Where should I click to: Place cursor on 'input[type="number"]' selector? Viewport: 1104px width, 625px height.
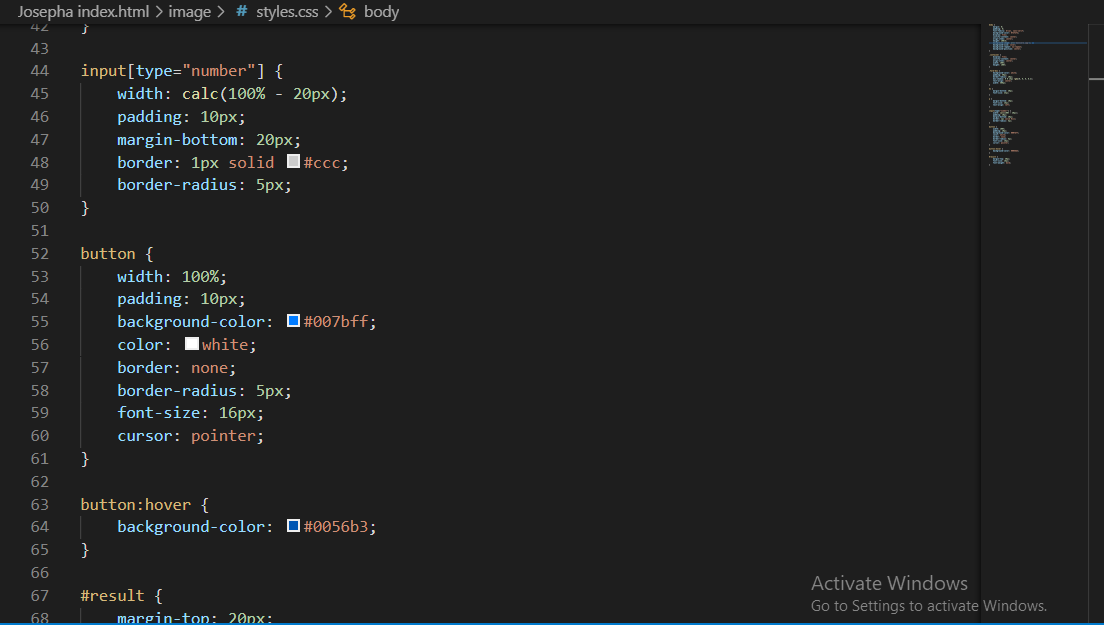pos(172,71)
